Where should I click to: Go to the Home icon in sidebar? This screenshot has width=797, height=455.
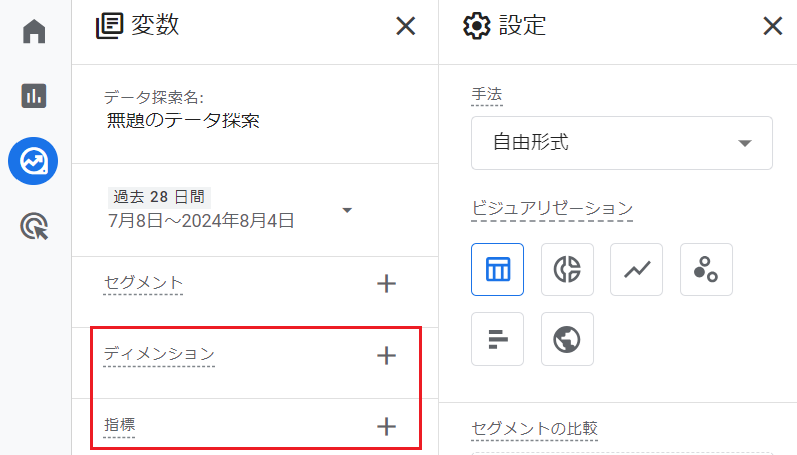pos(34,31)
